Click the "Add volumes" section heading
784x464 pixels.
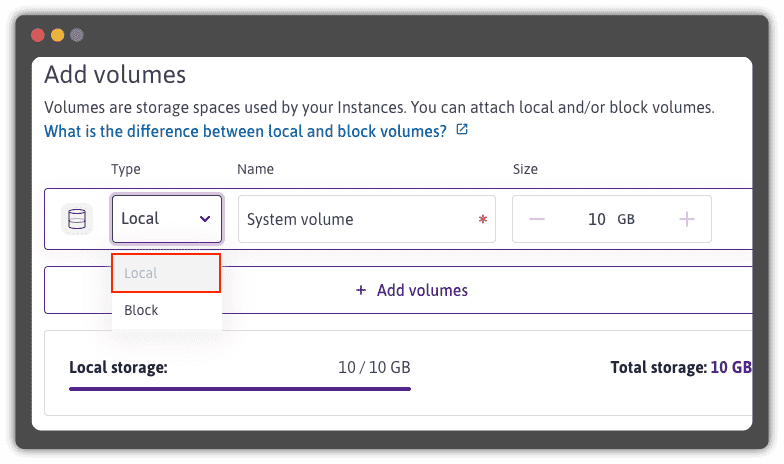click(115, 74)
